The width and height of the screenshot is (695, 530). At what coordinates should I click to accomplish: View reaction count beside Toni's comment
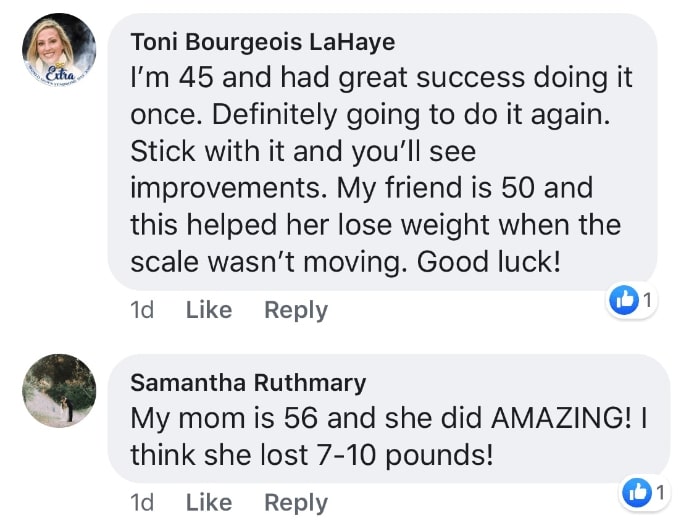(x=647, y=299)
